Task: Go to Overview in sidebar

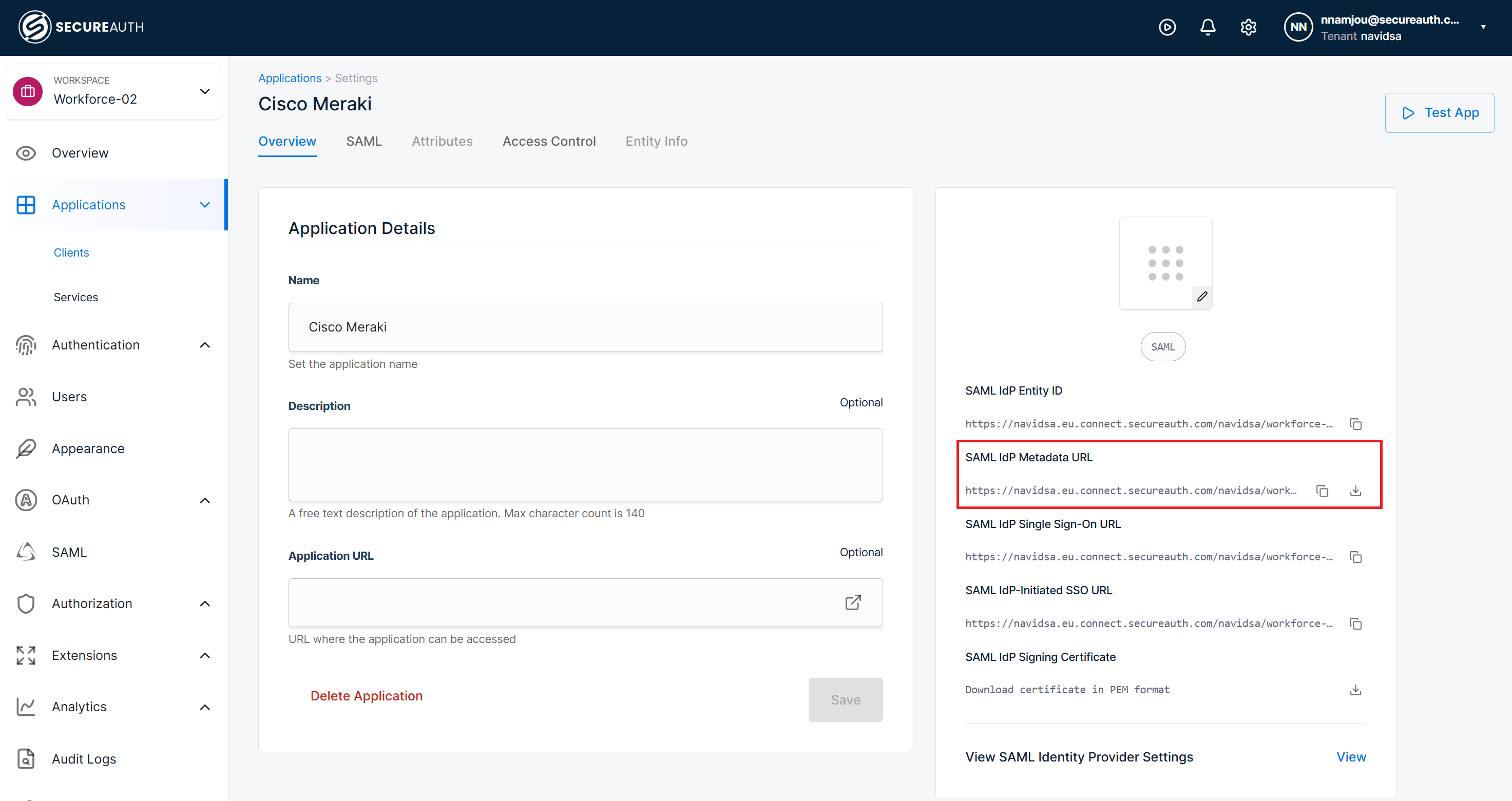Action: (80, 153)
